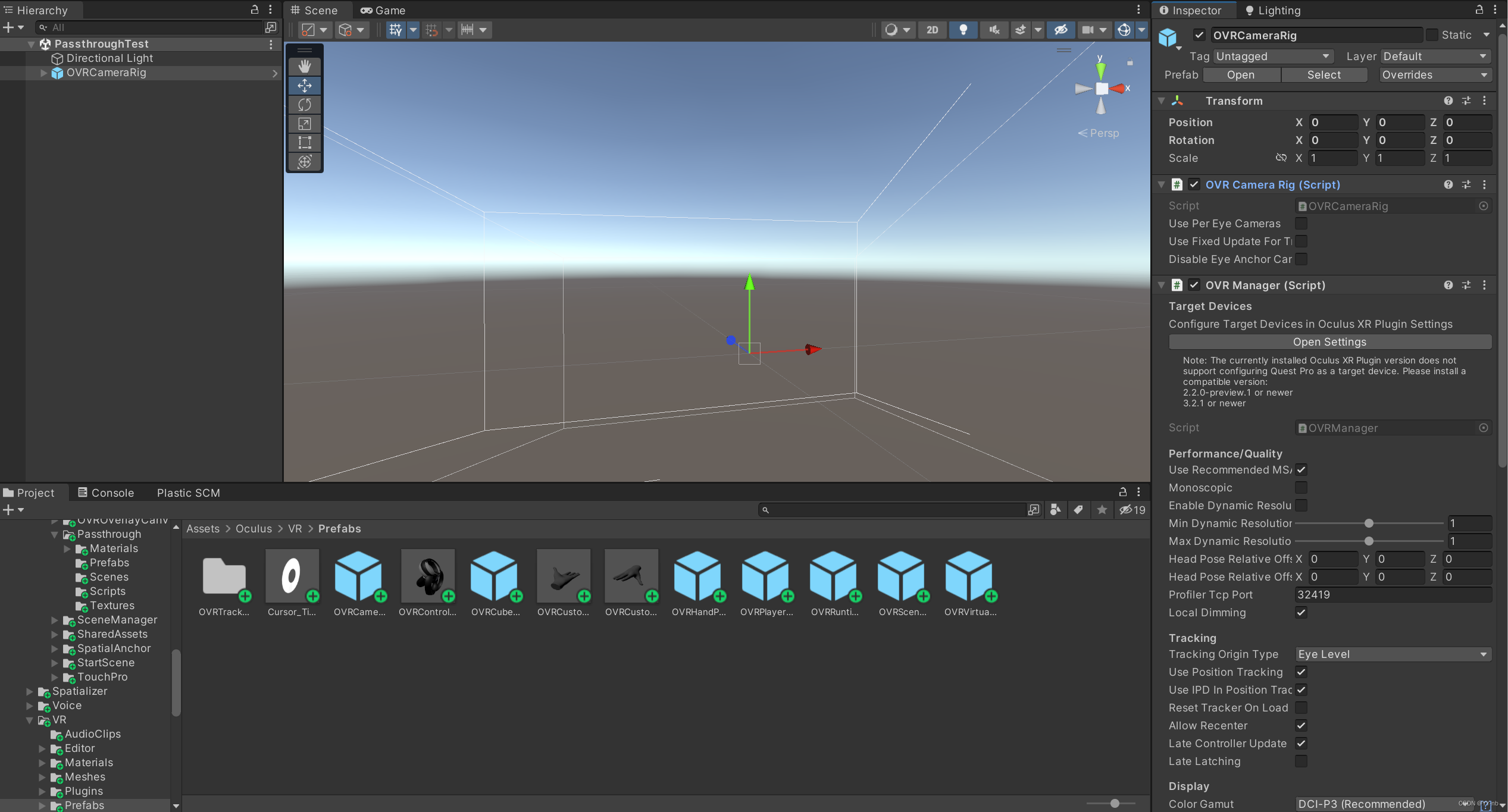Lock the Inspector panel
1508x812 pixels.
(1479, 10)
